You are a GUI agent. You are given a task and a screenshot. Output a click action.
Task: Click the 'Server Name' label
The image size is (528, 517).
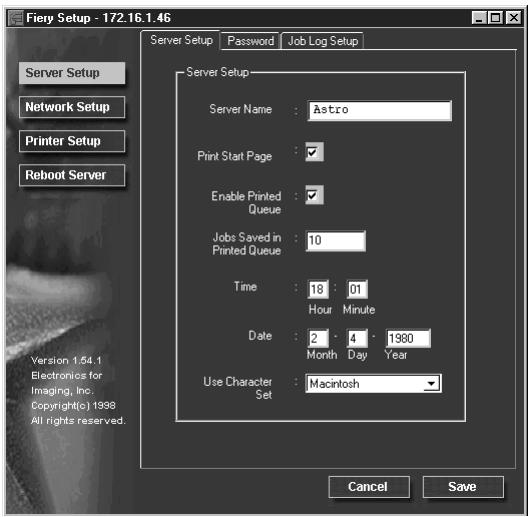(x=240, y=109)
